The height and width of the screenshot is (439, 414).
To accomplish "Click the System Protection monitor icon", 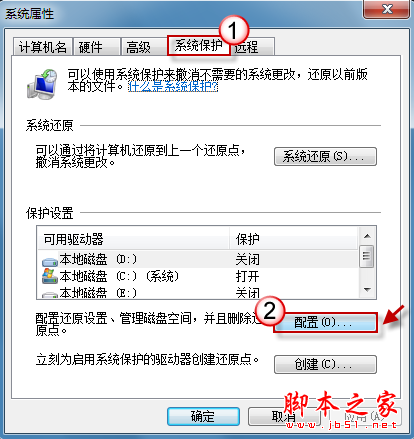I will pyautogui.click(x=42, y=84).
